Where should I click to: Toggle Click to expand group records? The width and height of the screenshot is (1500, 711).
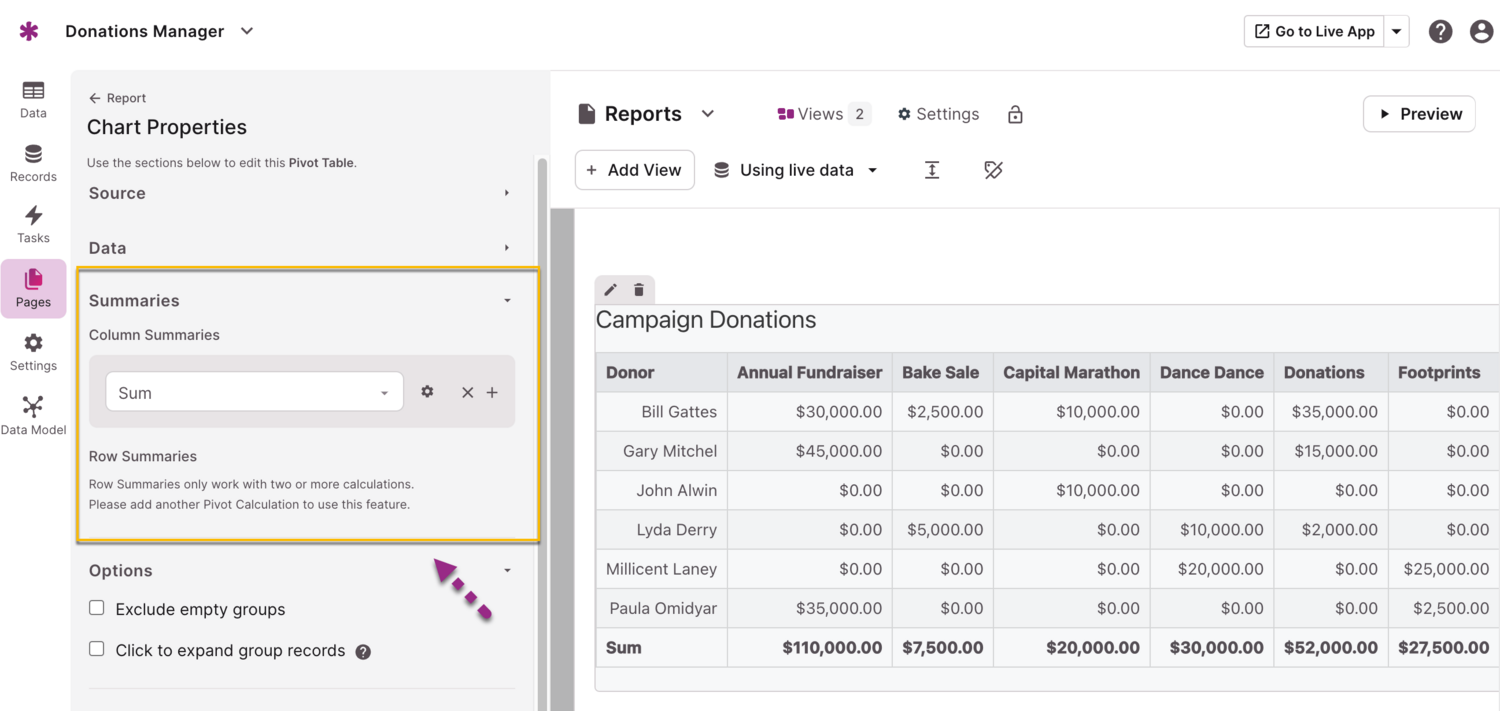coord(97,649)
